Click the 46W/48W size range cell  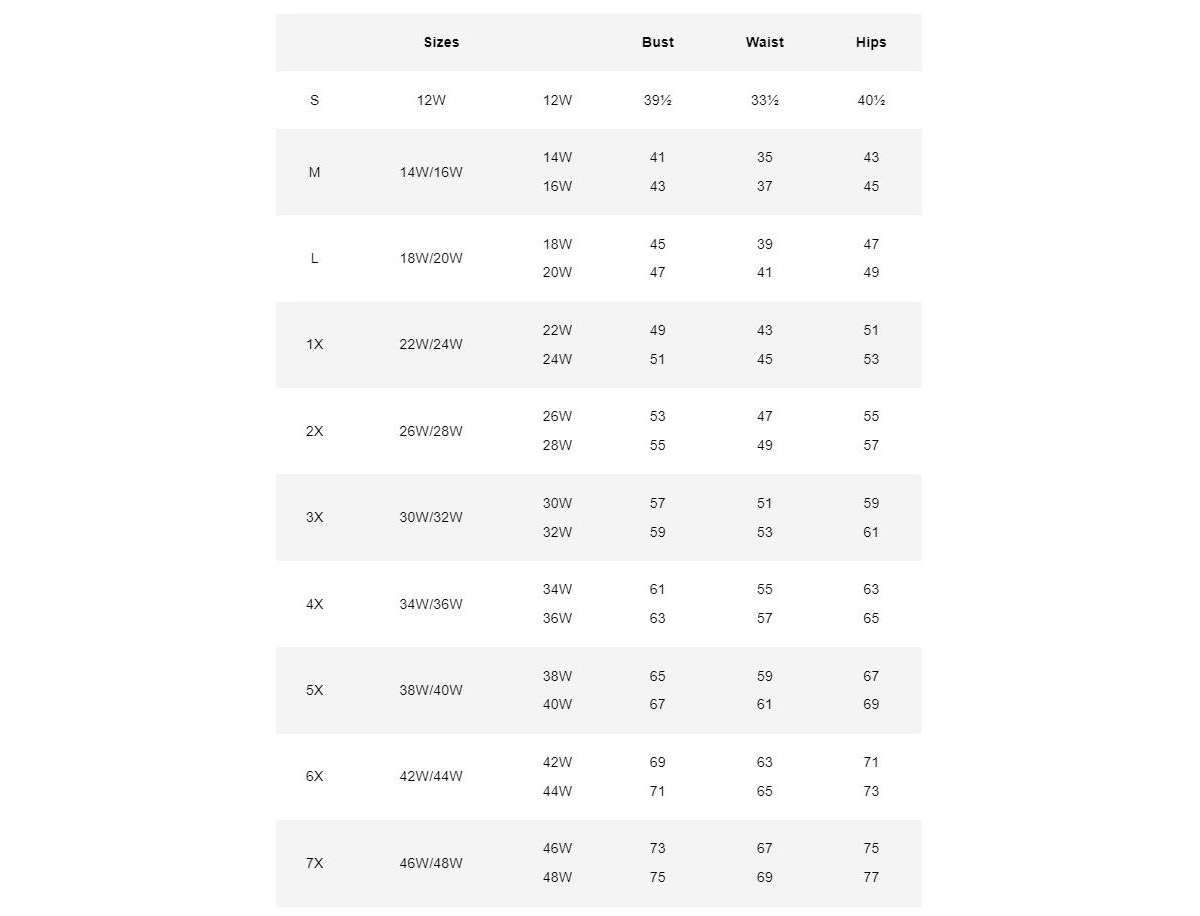pos(431,863)
